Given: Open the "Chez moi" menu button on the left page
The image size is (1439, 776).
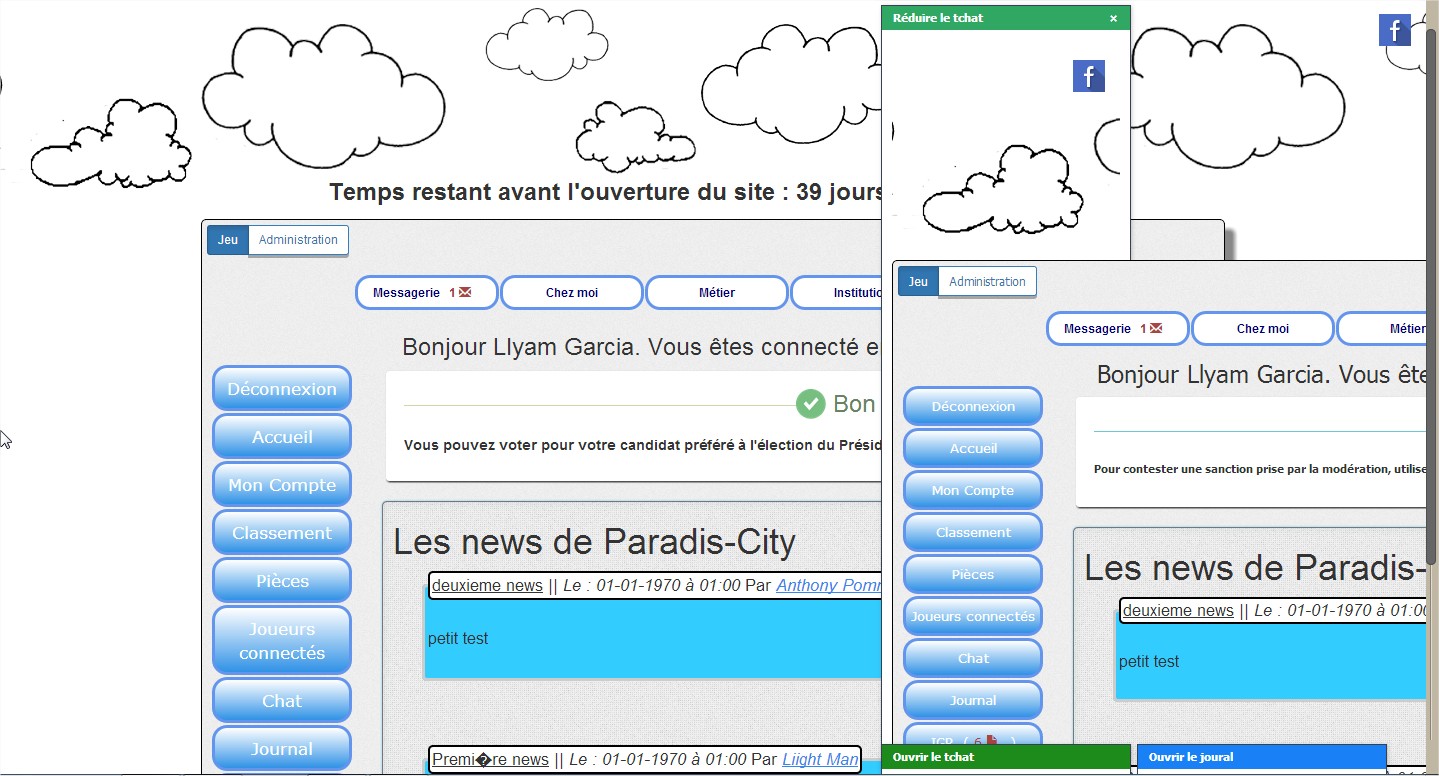Looking at the screenshot, I should click(x=571, y=293).
